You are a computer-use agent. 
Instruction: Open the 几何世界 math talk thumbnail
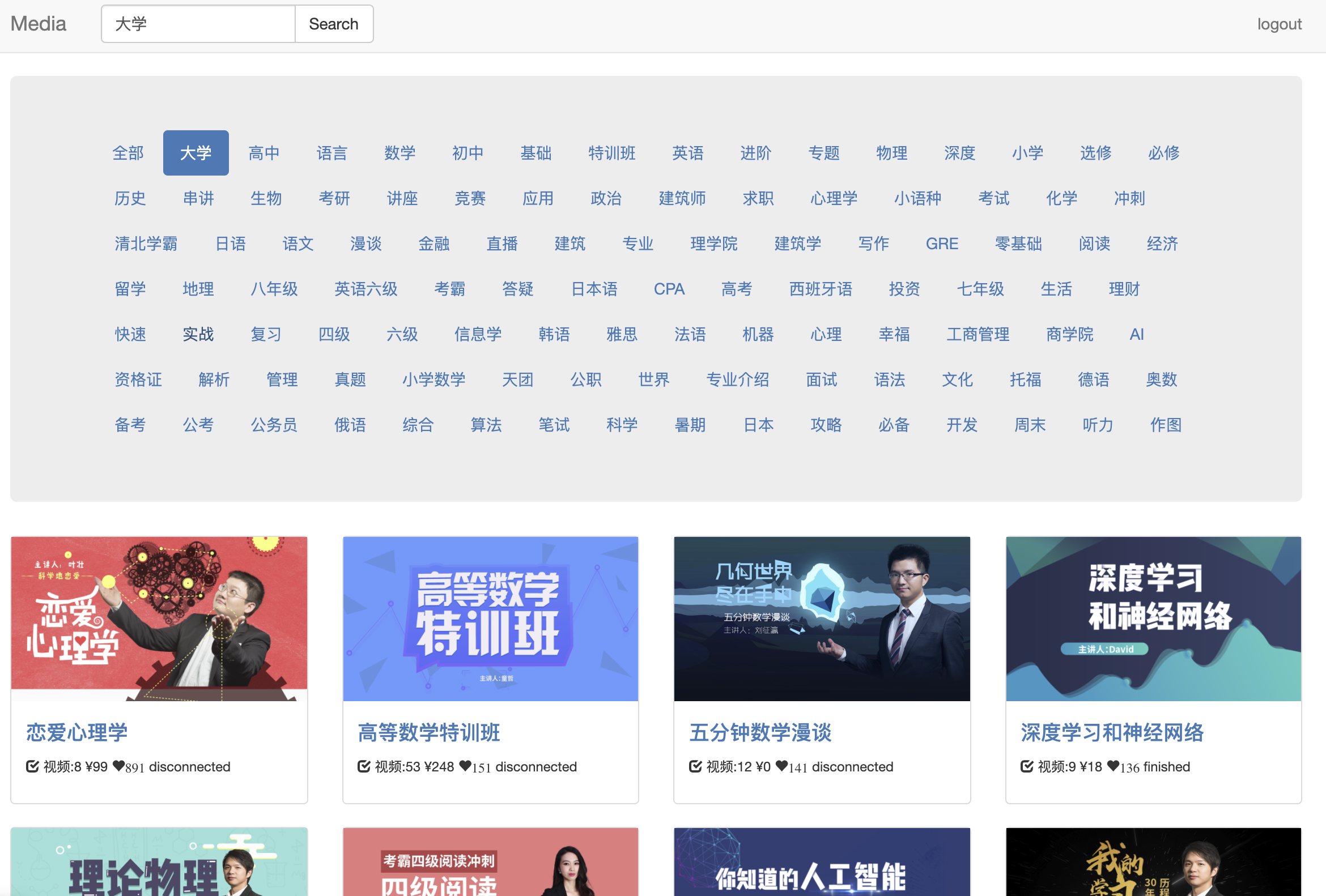click(822, 619)
